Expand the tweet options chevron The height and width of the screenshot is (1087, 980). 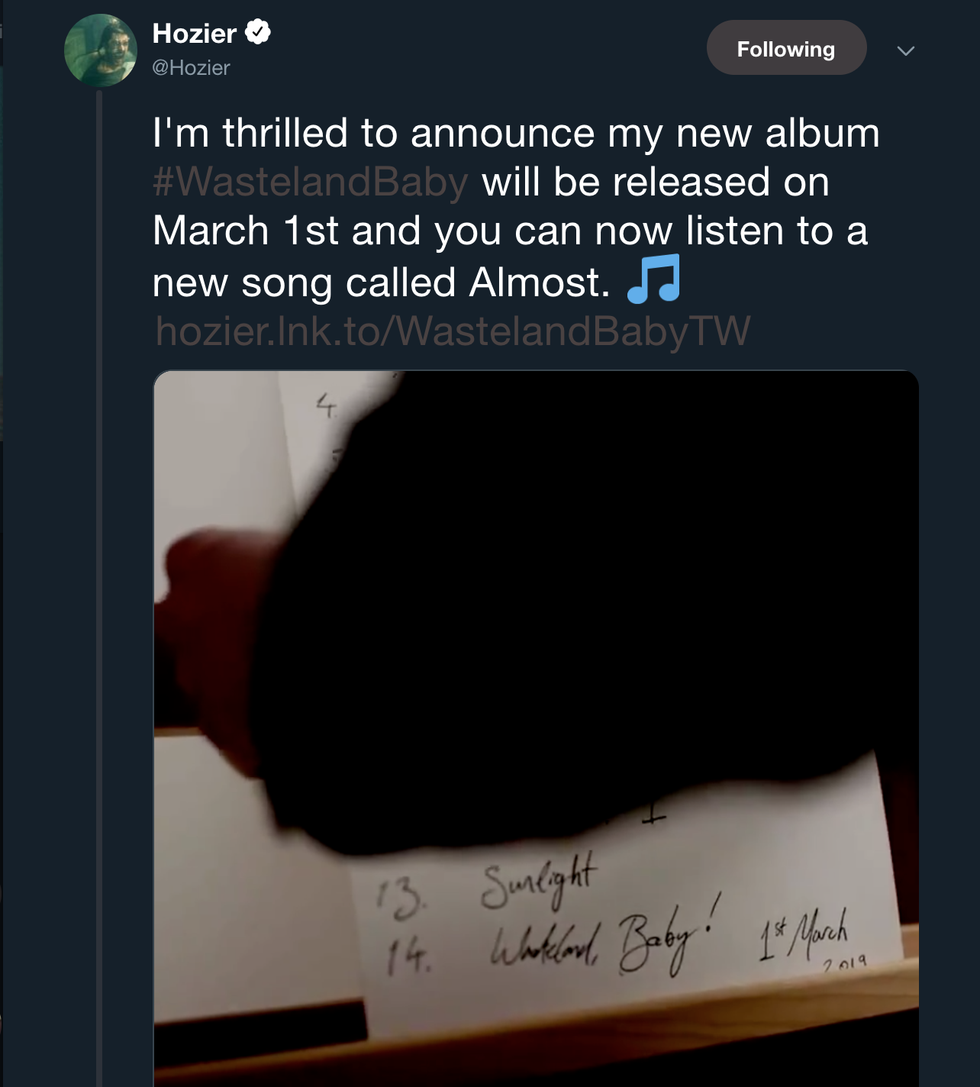click(x=906, y=50)
